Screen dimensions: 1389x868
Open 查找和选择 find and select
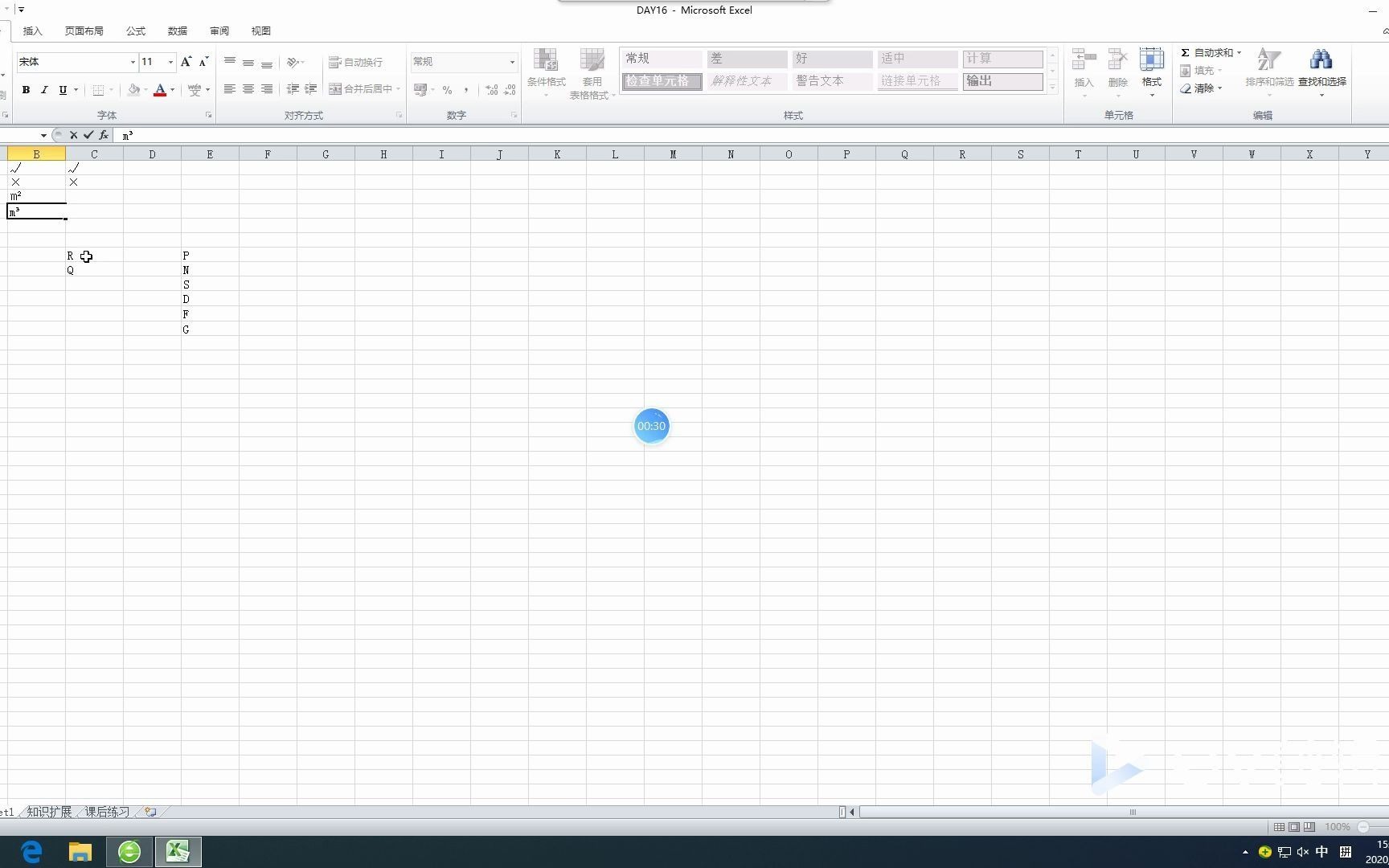click(x=1321, y=72)
